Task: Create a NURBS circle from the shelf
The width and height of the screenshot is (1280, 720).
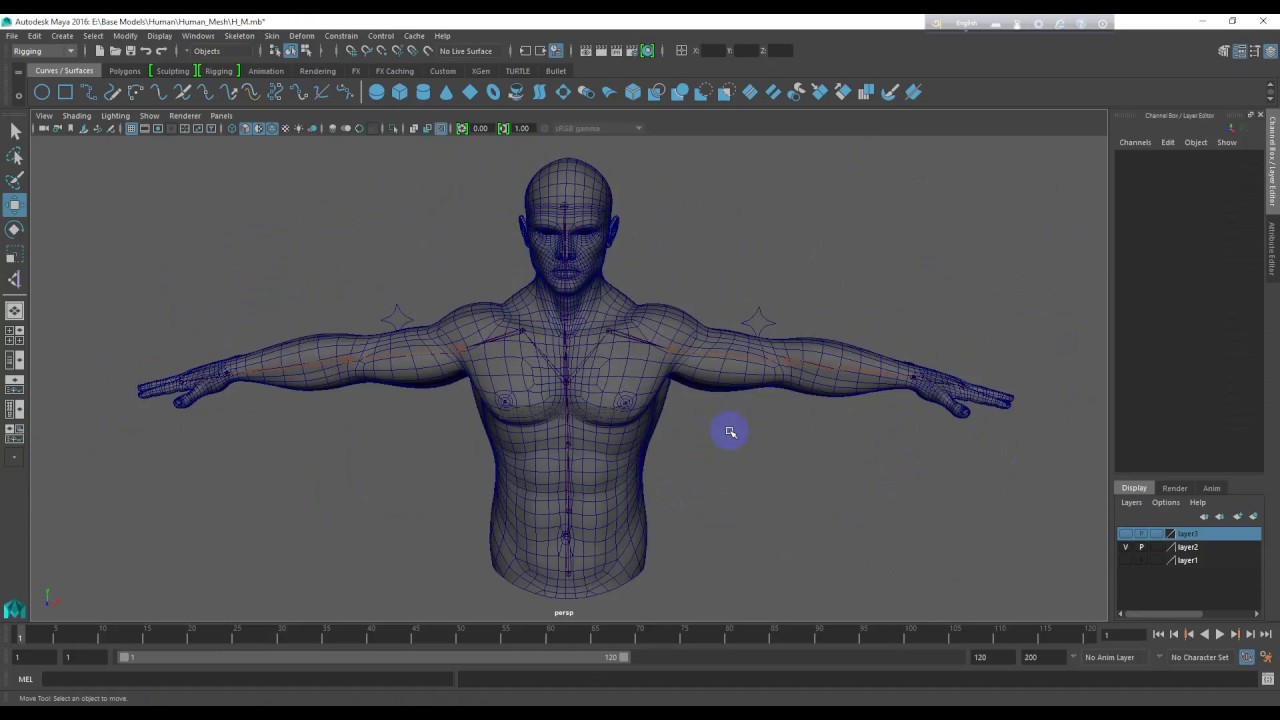Action: coord(42,92)
